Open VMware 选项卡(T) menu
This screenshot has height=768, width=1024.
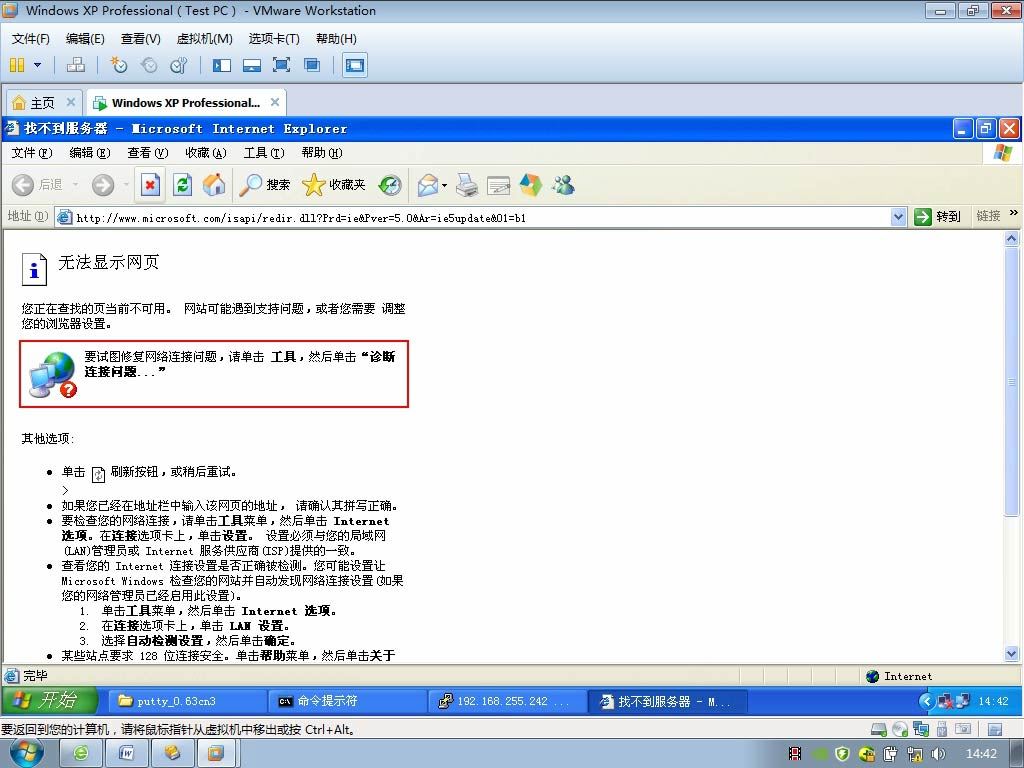point(274,39)
